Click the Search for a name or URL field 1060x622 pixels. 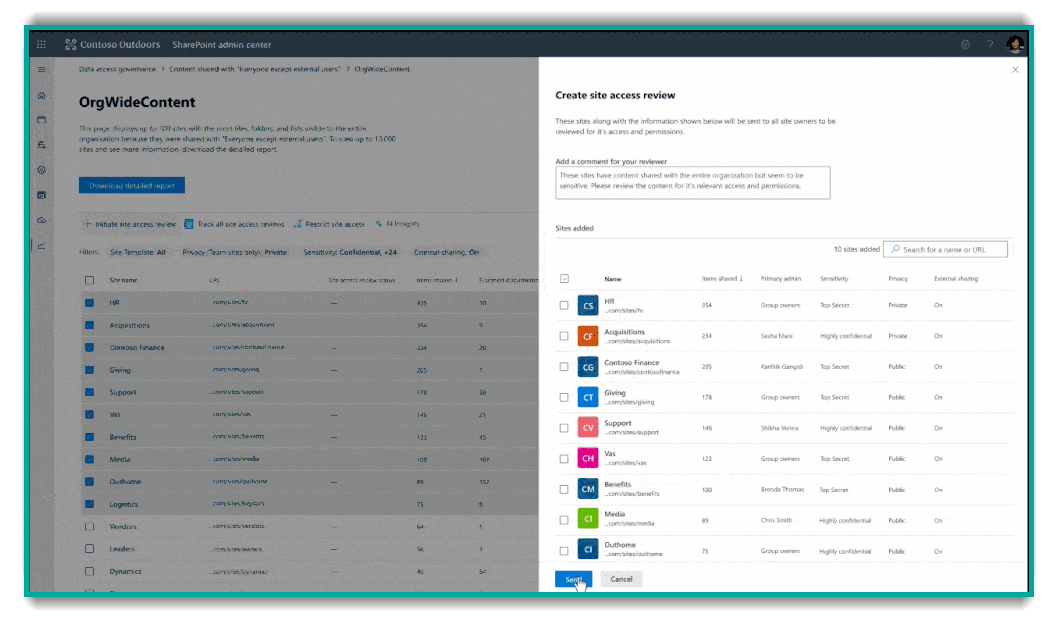coord(947,248)
